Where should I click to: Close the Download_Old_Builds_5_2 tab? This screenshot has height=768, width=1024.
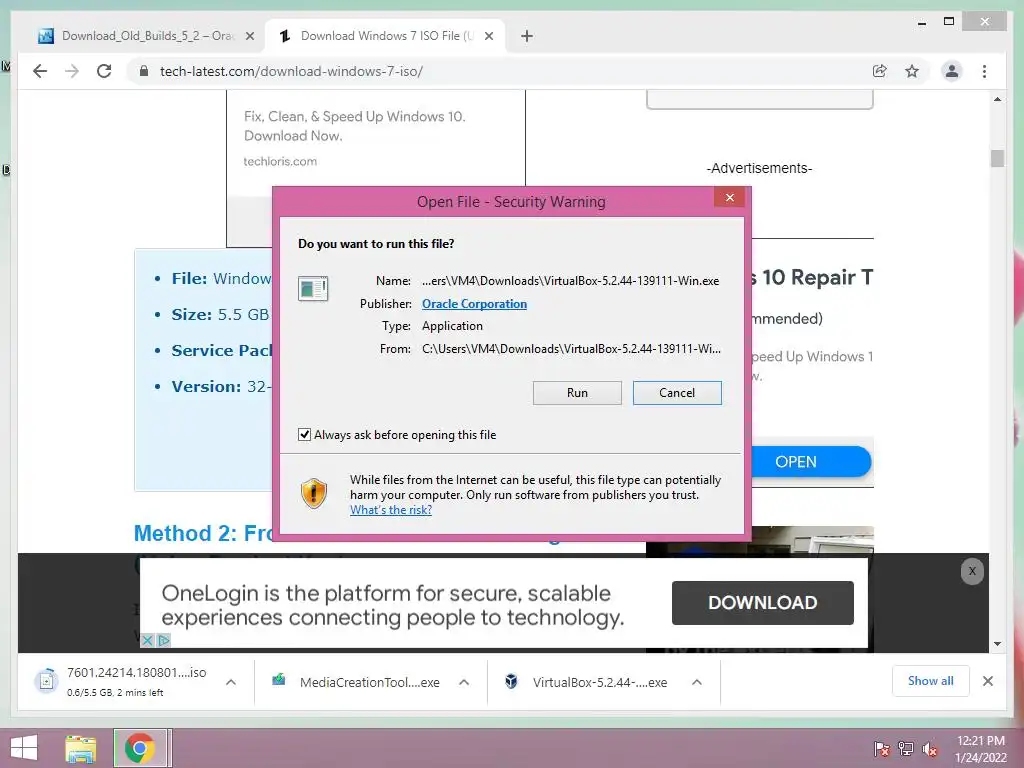249,37
